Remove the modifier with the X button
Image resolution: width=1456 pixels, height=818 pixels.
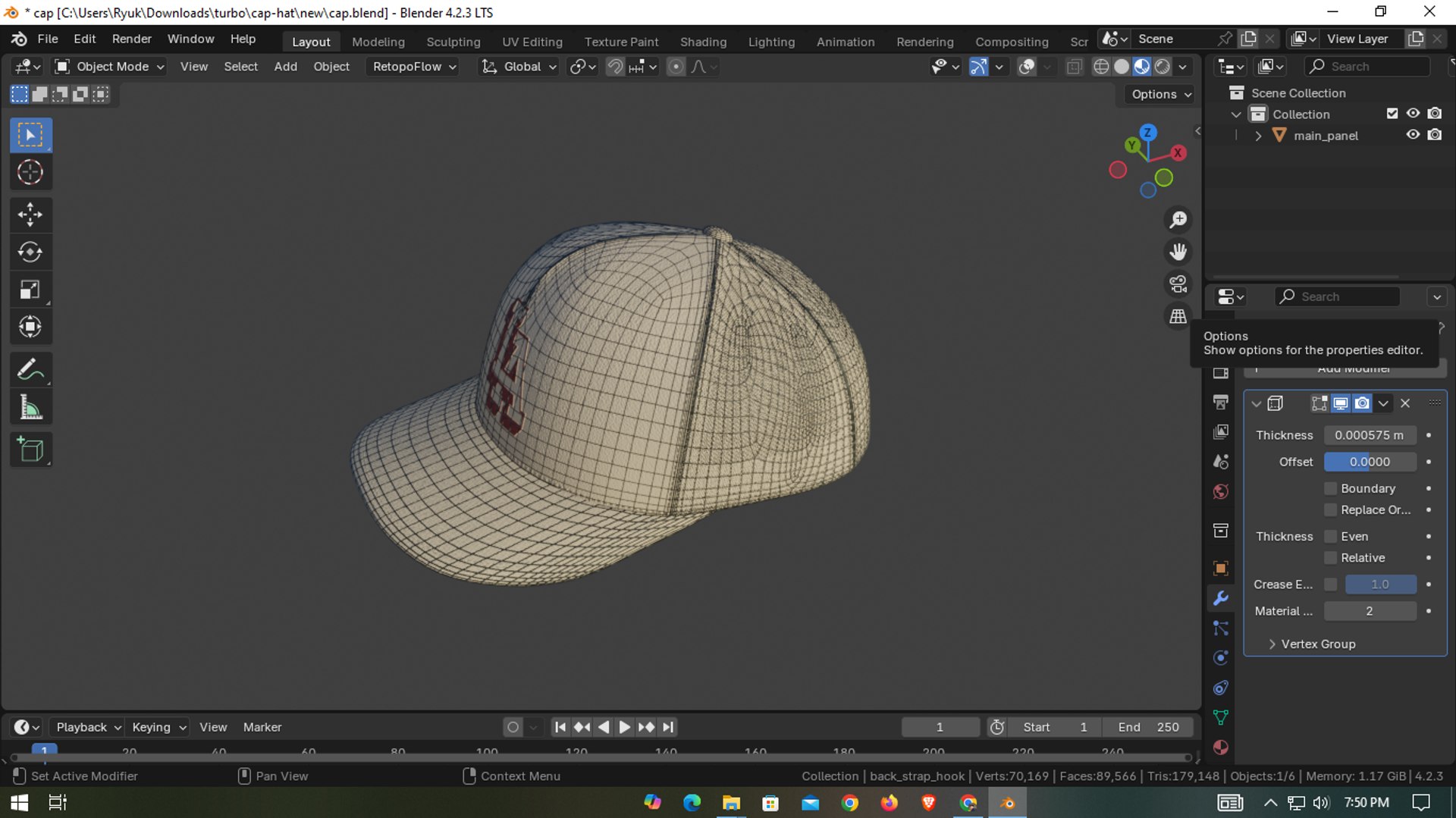[x=1405, y=403]
